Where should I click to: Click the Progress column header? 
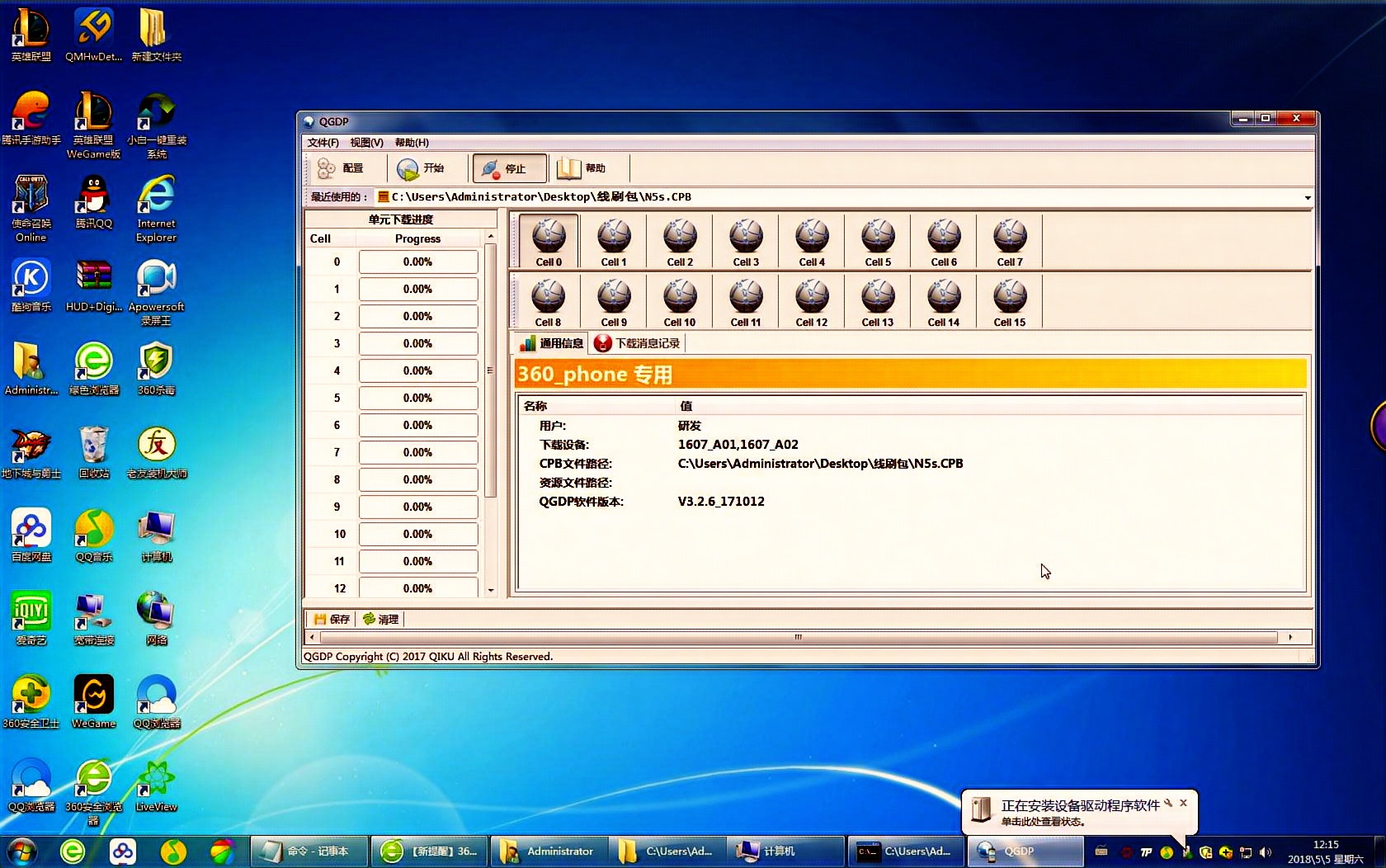pyautogui.click(x=418, y=238)
